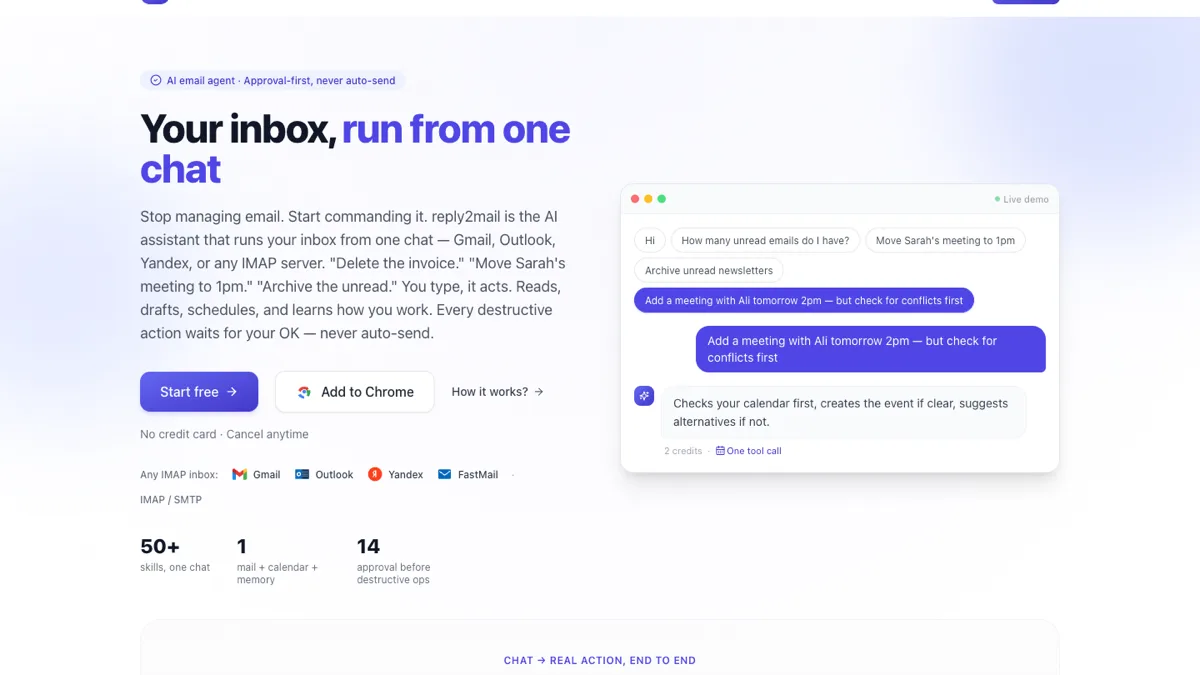Click the FastMail label text
The height and width of the screenshot is (675, 1200).
[x=478, y=474]
